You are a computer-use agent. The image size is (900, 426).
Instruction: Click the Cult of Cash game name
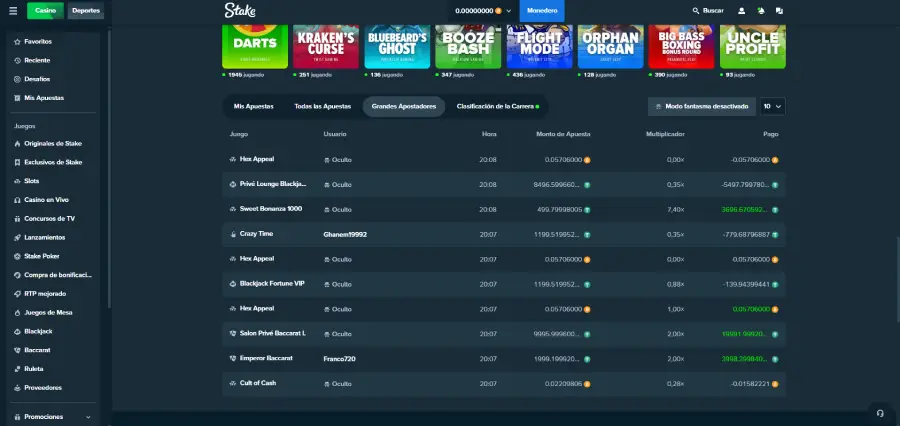coord(258,383)
